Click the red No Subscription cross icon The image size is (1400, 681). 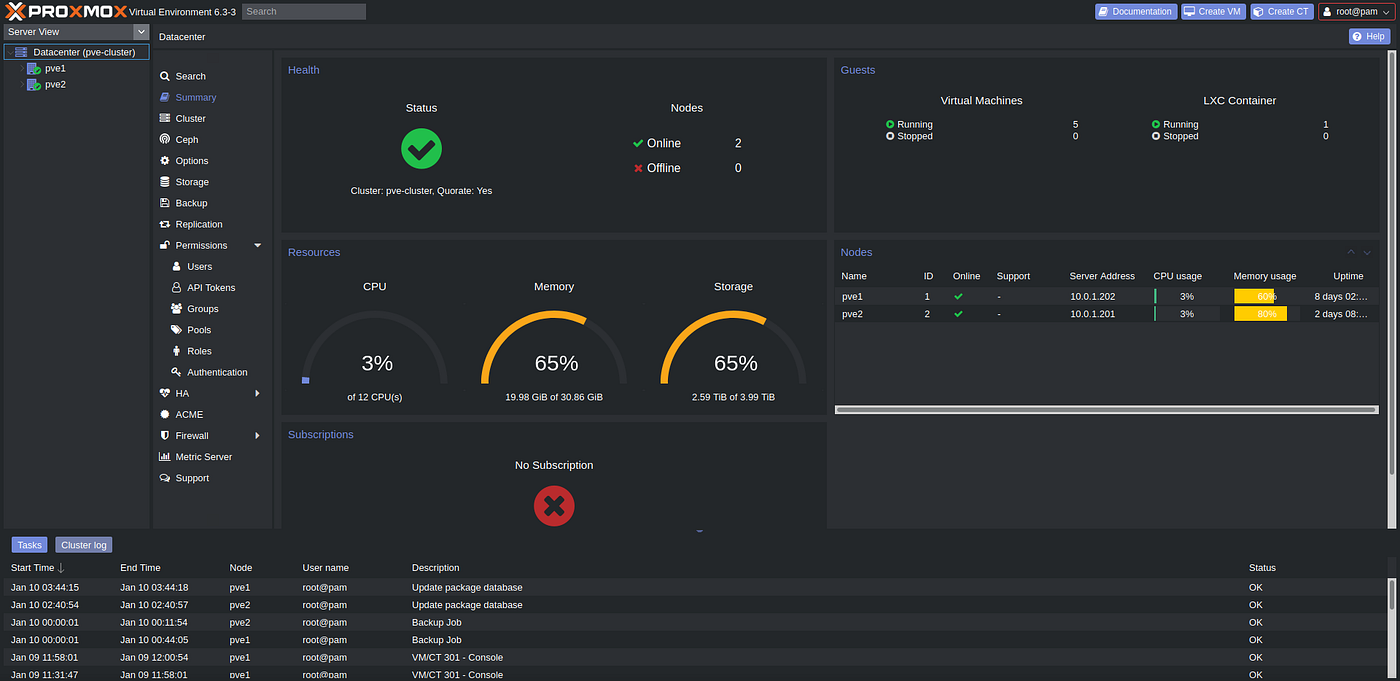coord(554,506)
